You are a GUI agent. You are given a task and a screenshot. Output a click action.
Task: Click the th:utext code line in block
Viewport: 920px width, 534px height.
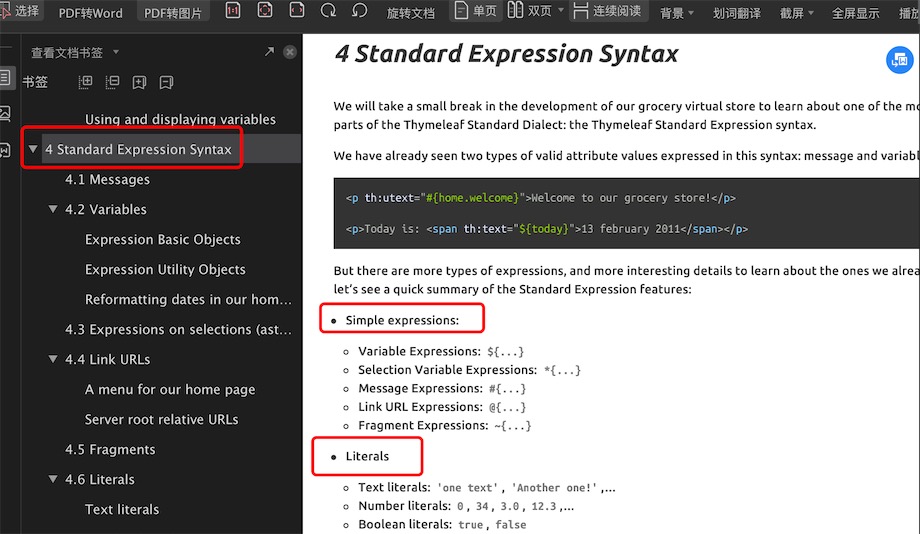pyautogui.click(x=540, y=198)
